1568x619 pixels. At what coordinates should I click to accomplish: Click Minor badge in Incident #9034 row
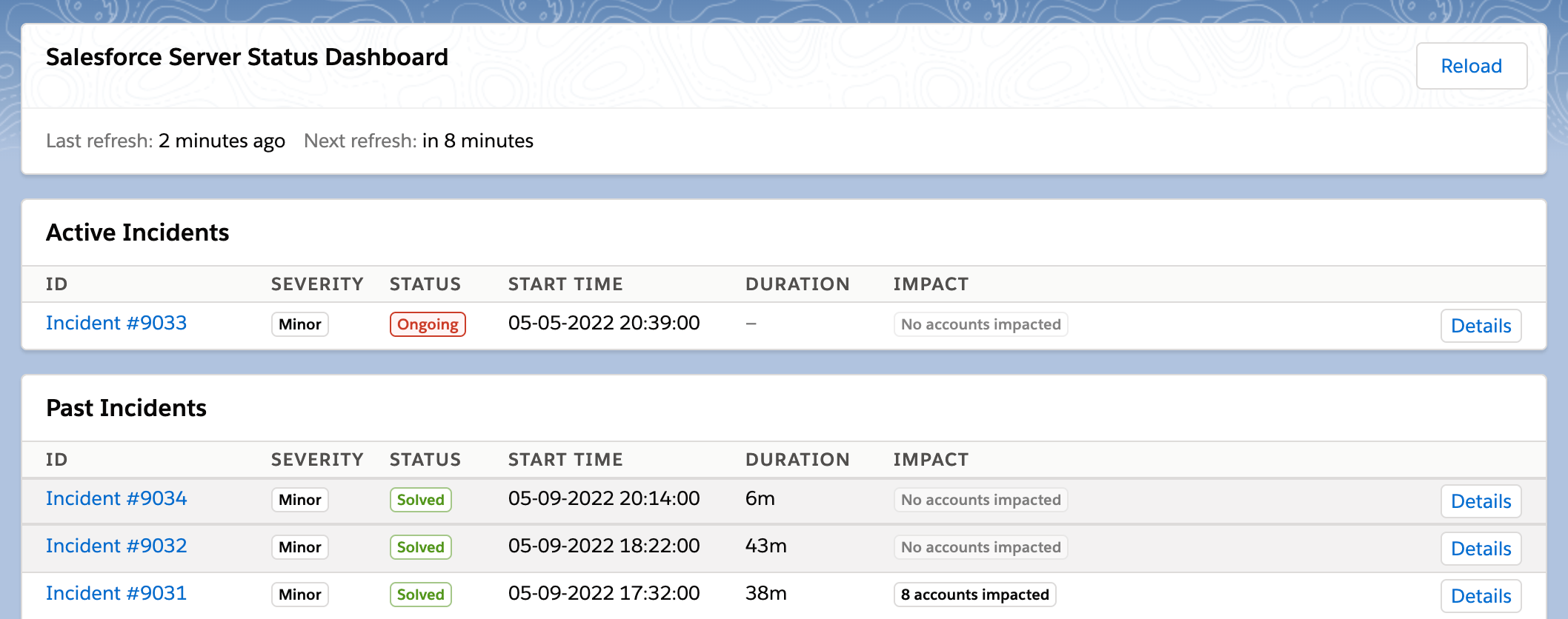[300, 500]
